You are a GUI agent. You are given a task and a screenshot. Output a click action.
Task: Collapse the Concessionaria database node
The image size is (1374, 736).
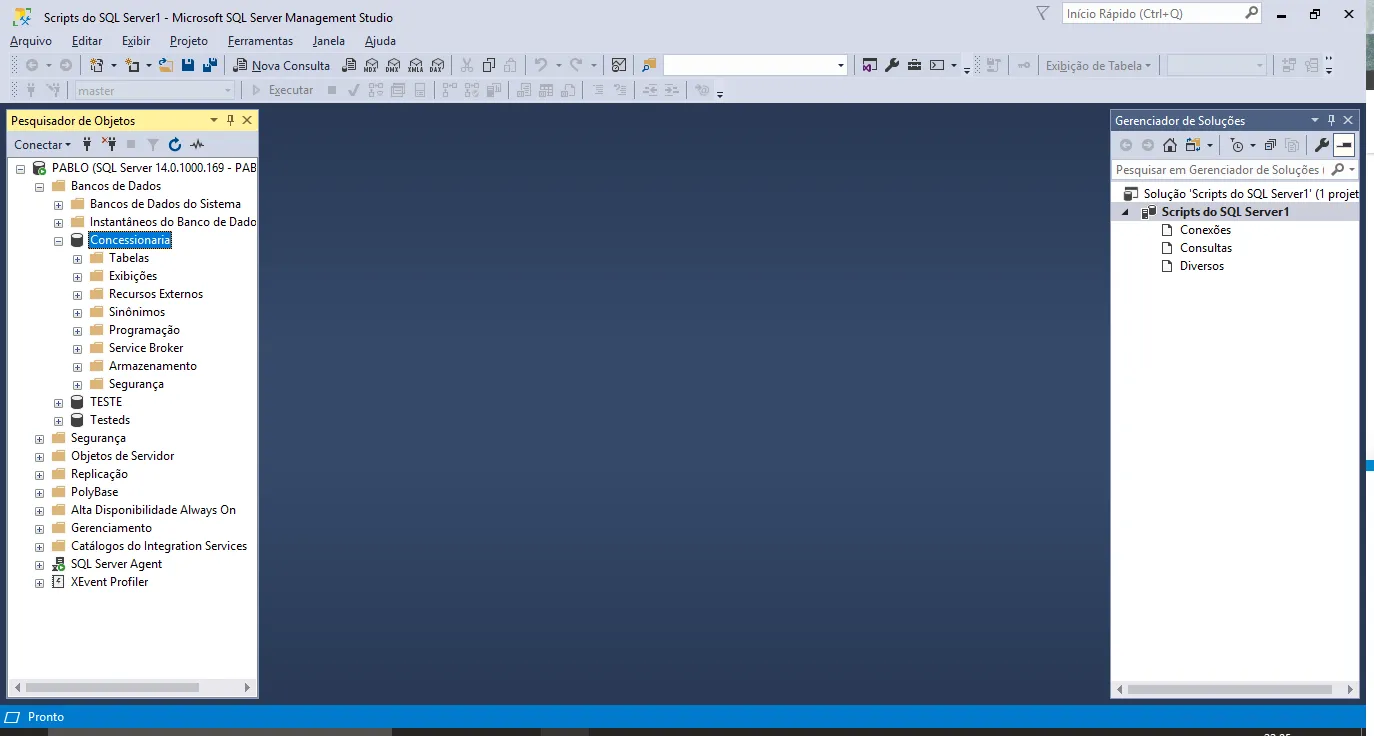pos(59,241)
